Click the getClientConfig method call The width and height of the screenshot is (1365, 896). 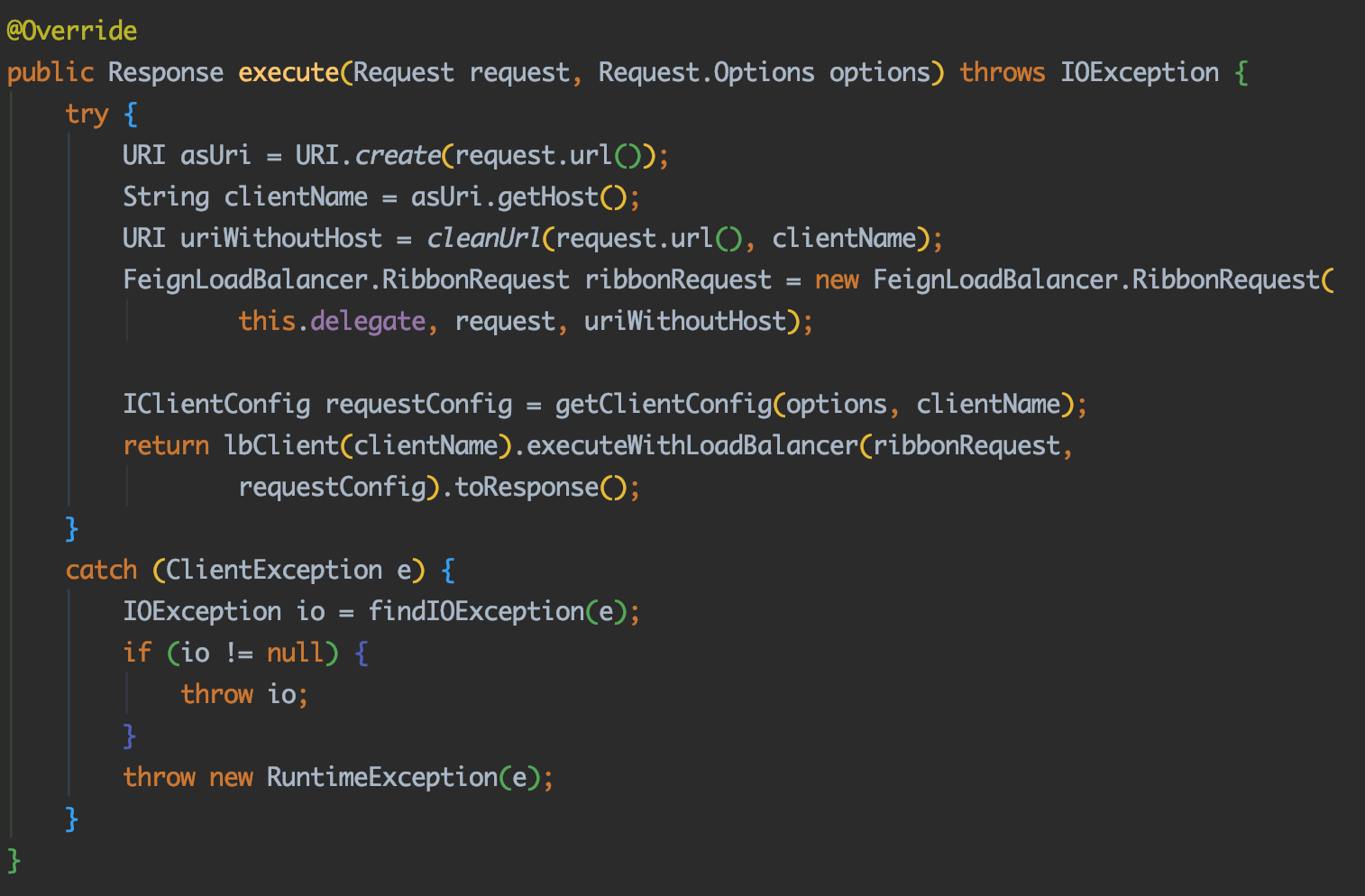coord(664,404)
